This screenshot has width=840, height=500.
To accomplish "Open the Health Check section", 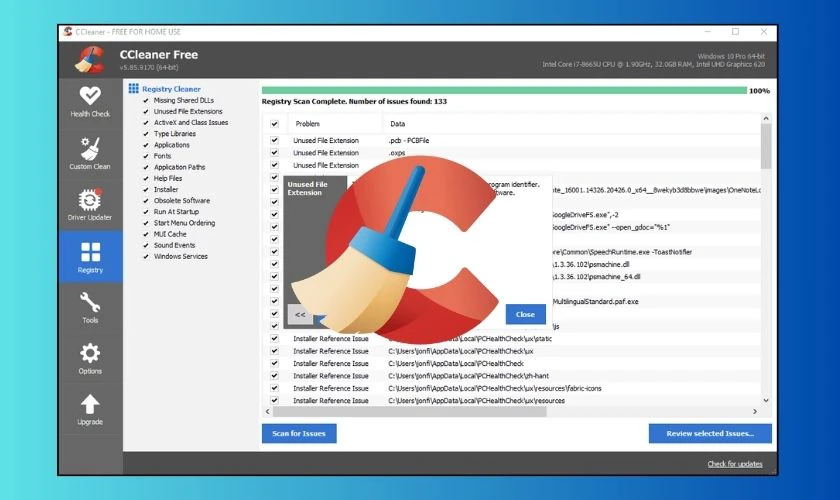I will click(x=90, y=102).
